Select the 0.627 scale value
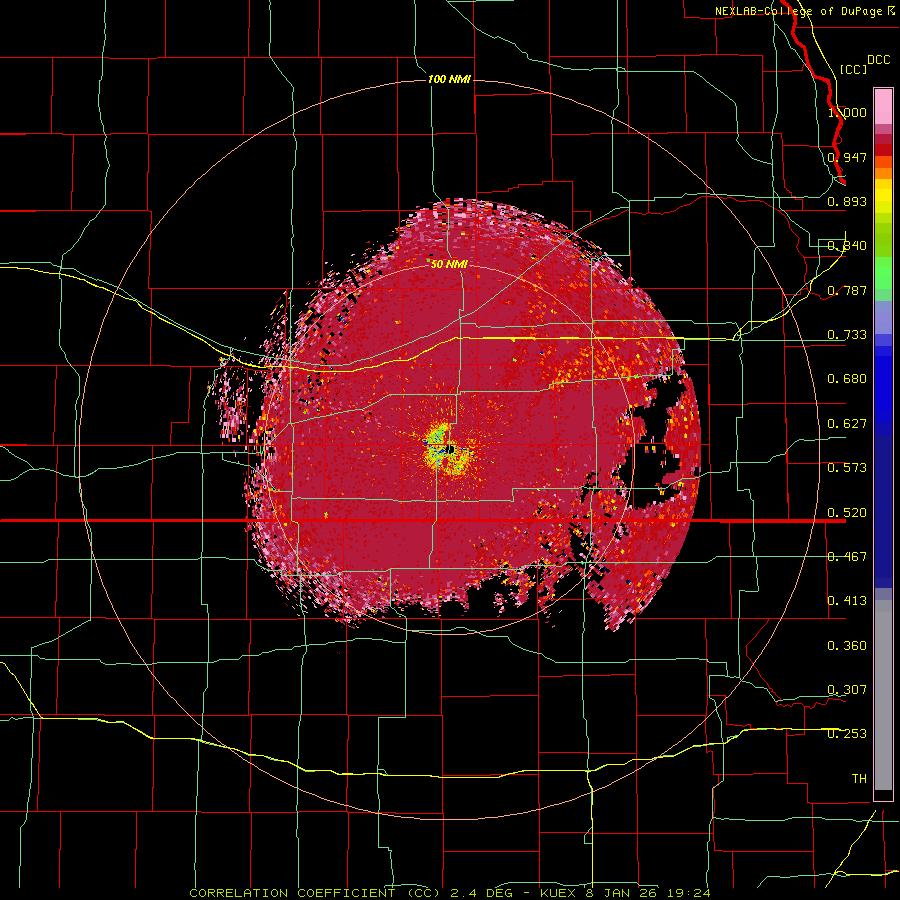The image size is (900, 900). (x=847, y=424)
